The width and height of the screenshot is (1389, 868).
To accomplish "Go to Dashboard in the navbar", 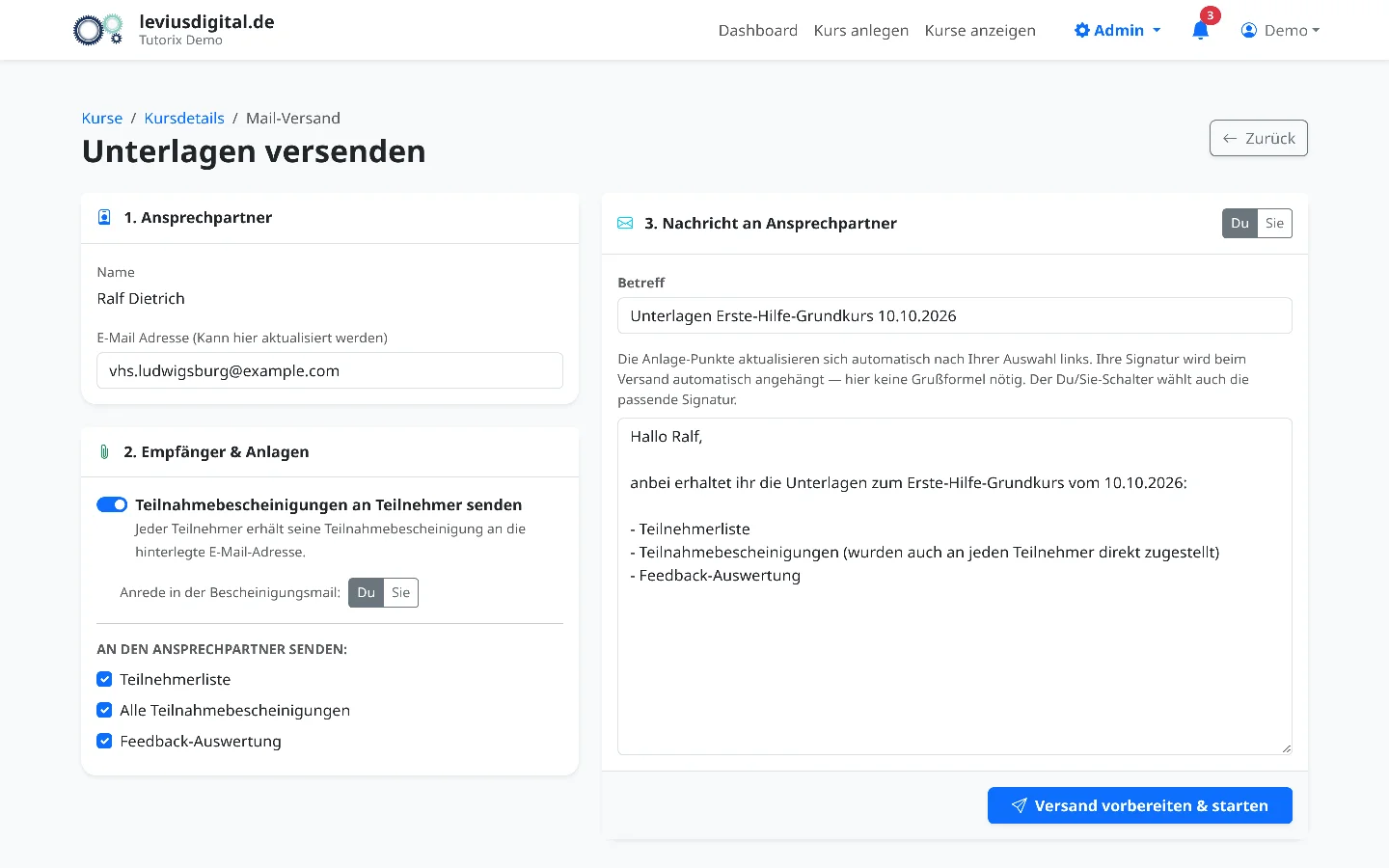I will pos(758,30).
